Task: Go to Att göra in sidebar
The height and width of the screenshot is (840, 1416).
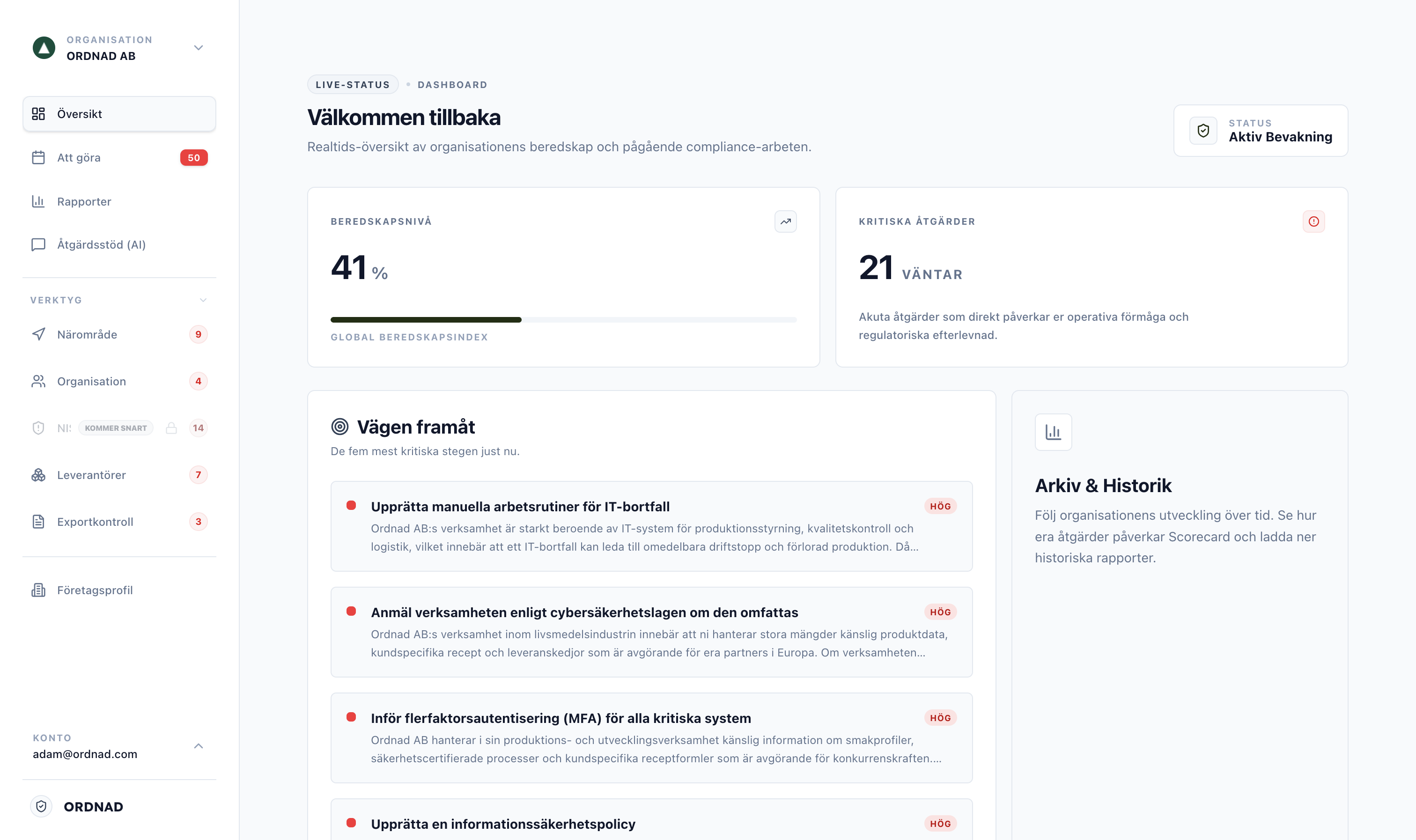Action: click(x=119, y=157)
